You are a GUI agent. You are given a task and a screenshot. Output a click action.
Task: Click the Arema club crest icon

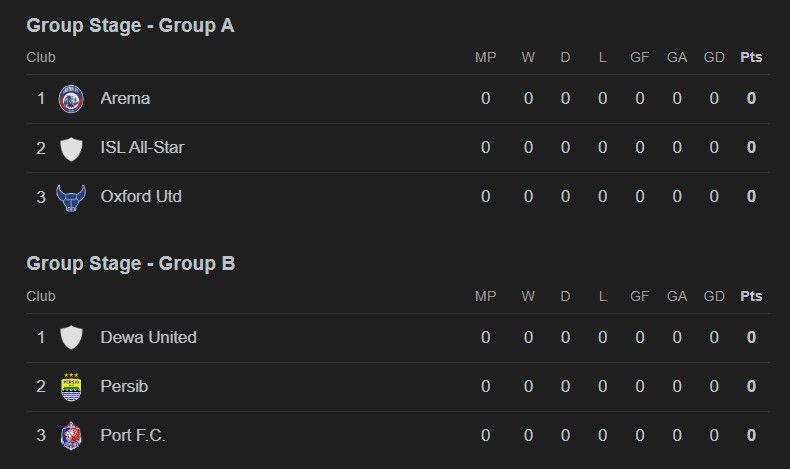coord(71,99)
